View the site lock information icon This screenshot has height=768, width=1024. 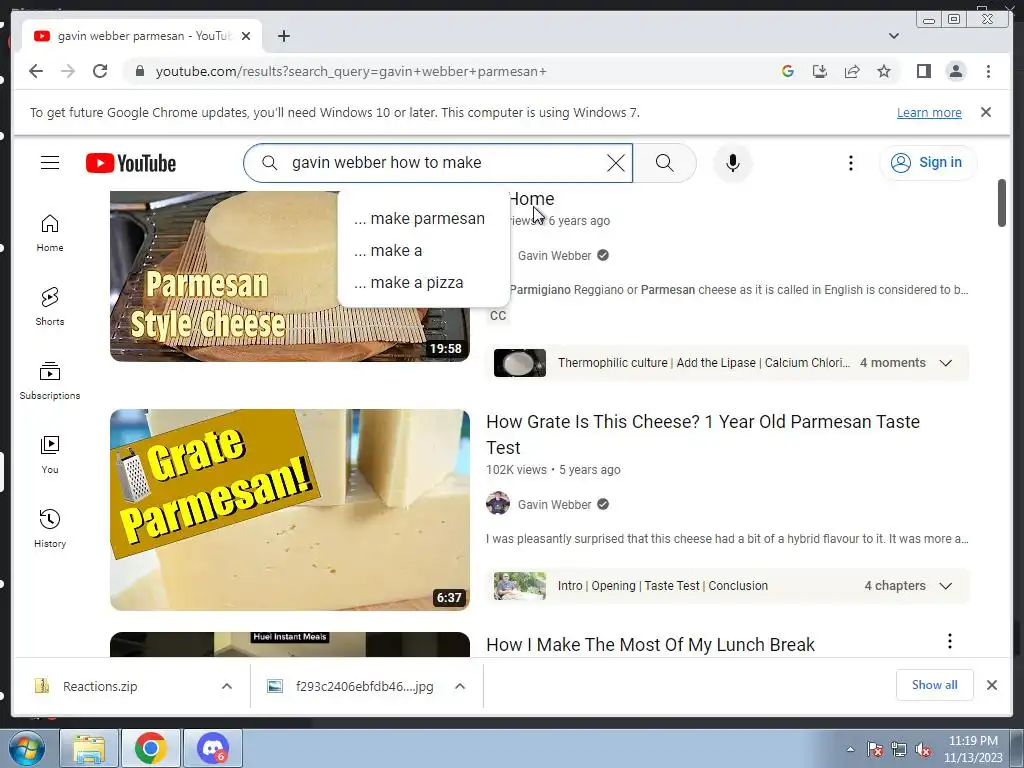pos(139,71)
